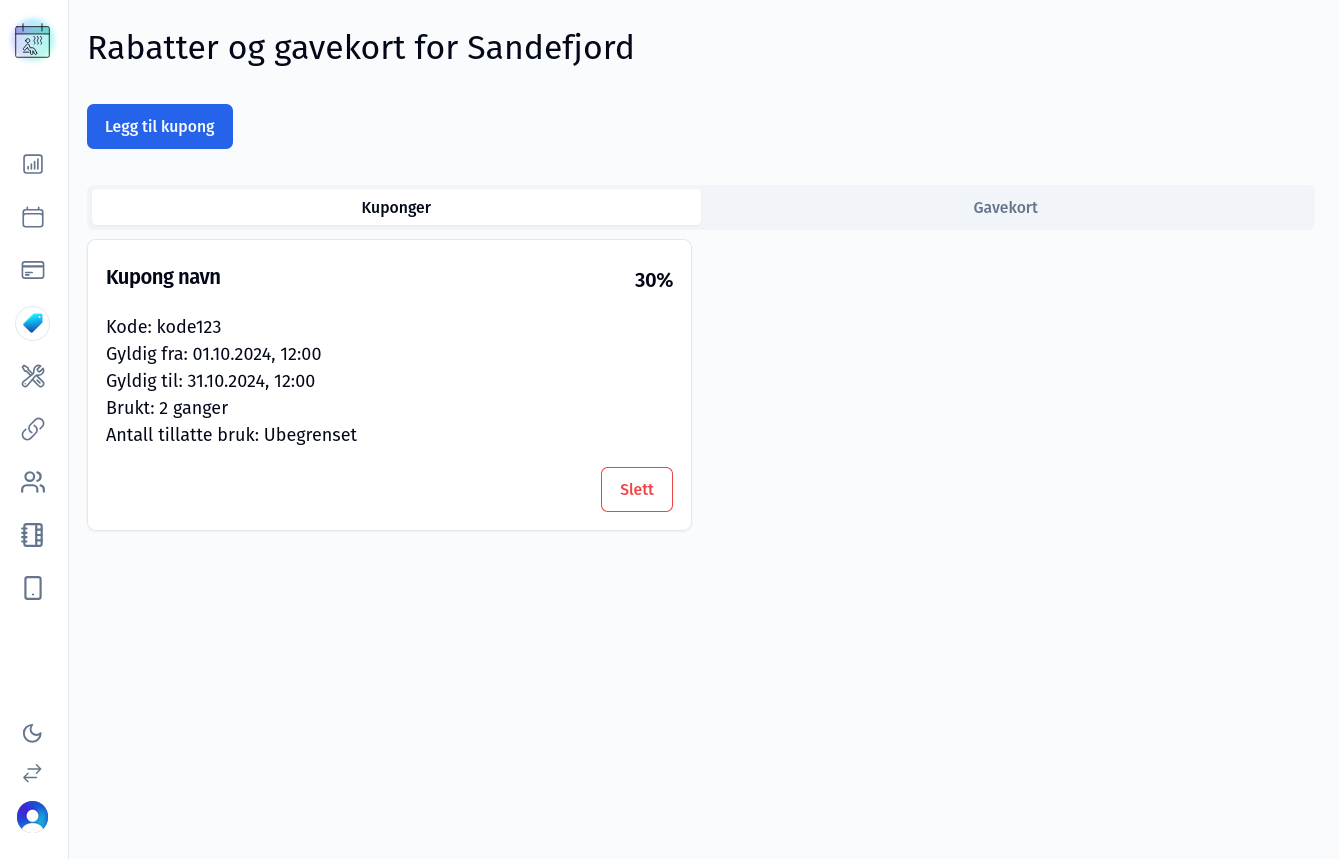This screenshot has height=859, width=1339.
Task: Toggle dark mode with the moon icon
Action: (x=32, y=733)
